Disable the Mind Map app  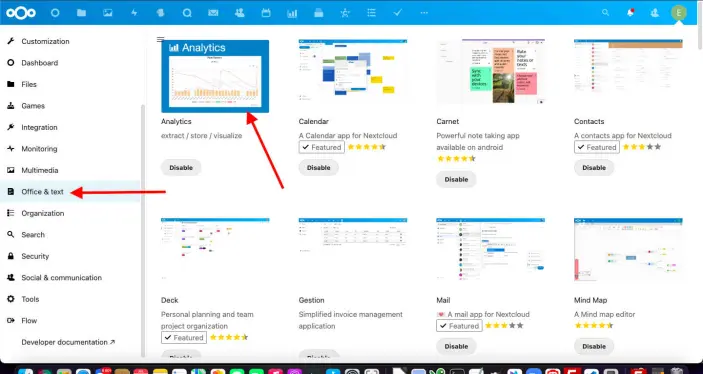tap(594, 346)
